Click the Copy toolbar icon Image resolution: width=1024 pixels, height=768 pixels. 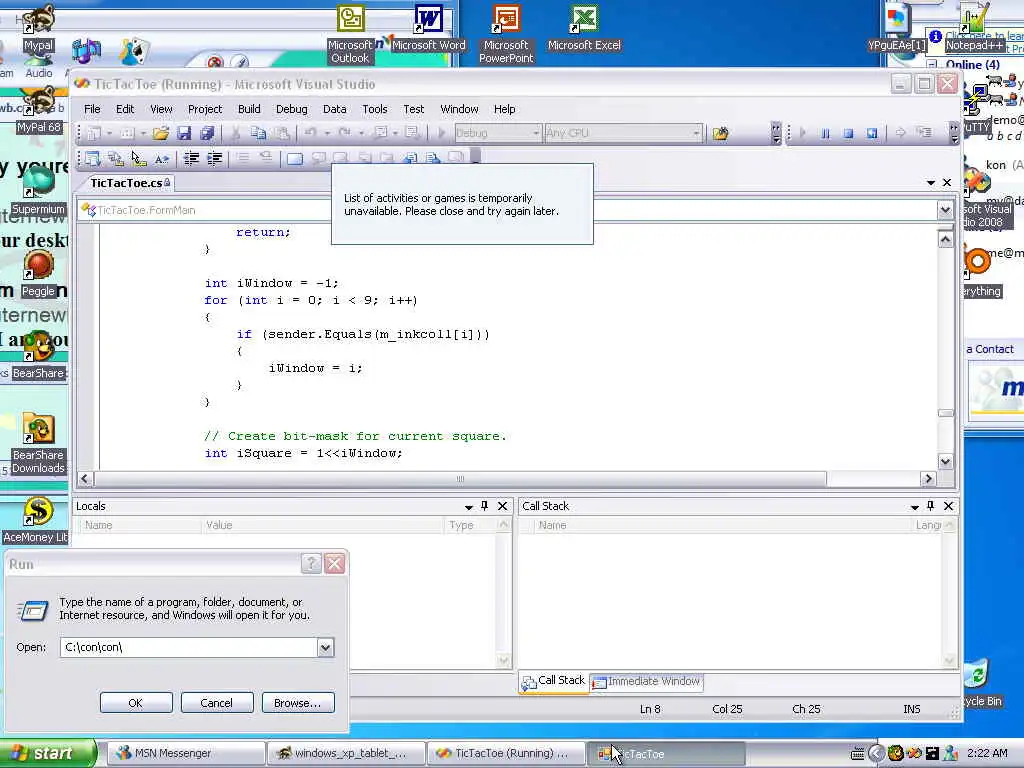point(259,133)
